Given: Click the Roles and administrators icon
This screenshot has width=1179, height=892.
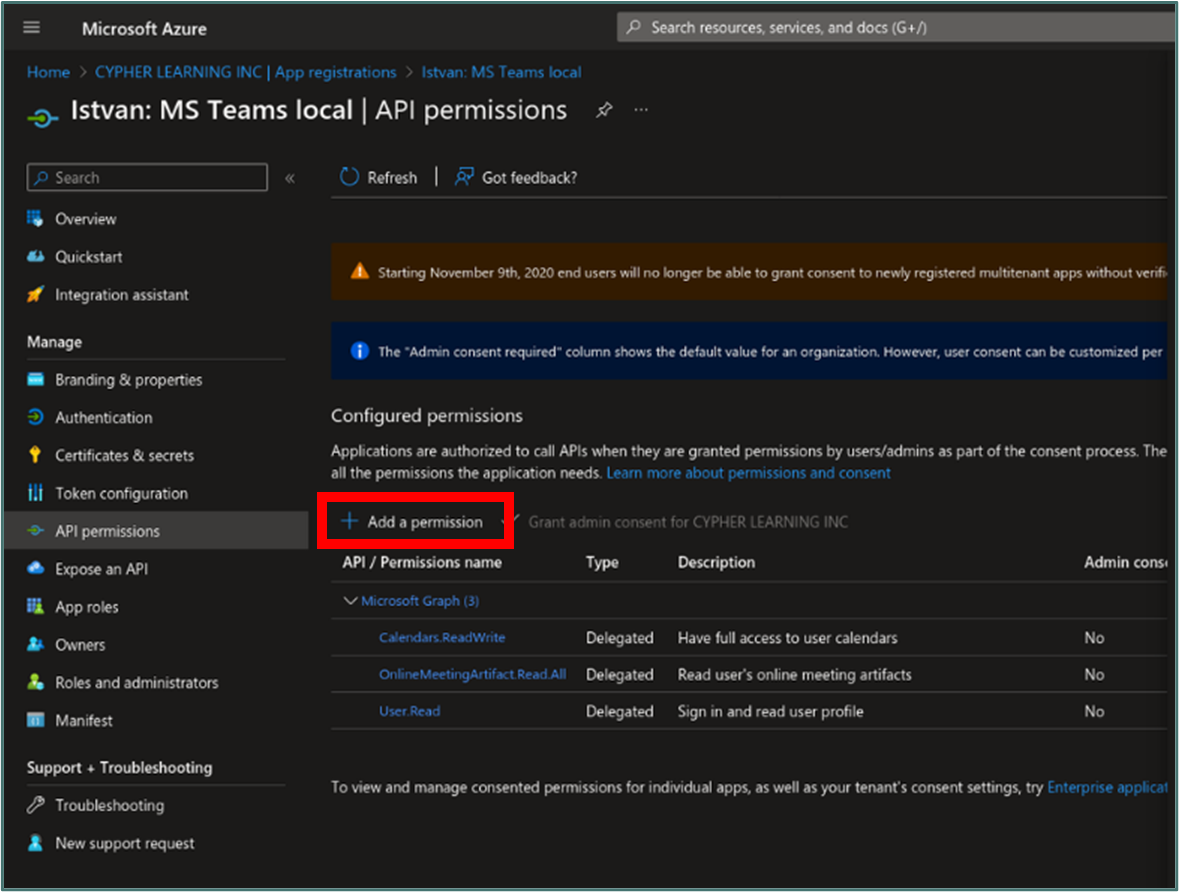Looking at the screenshot, I should point(35,682).
